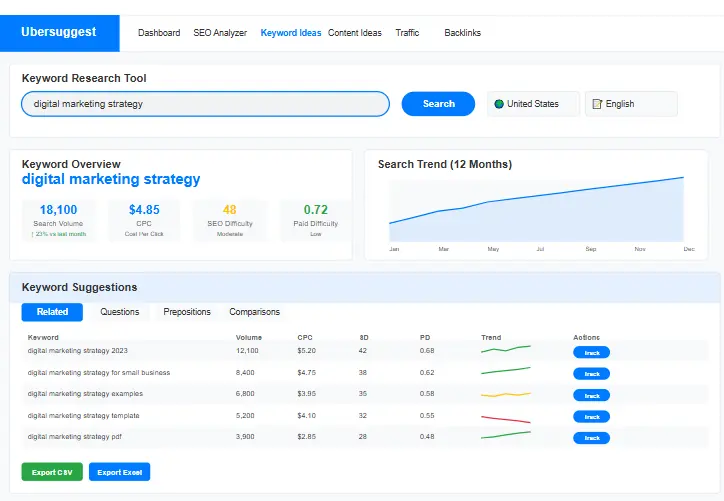Viewport: 724px width, 501px height.
Task: Click the globe icon in country selector
Action: pyautogui.click(x=499, y=104)
